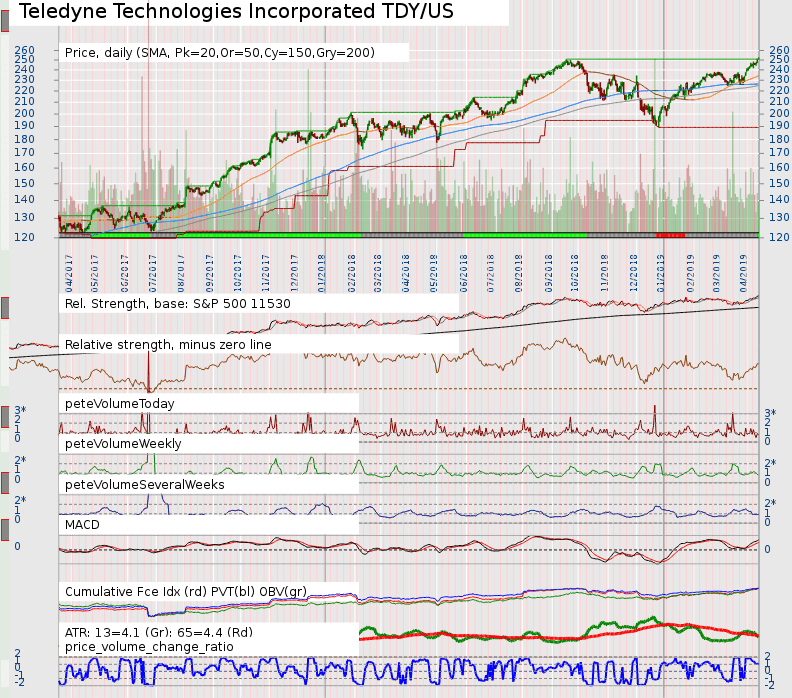This screenshot has width=792, height=698.
Task: Click the 08/2017 date axis label
Action: point(181,273)
